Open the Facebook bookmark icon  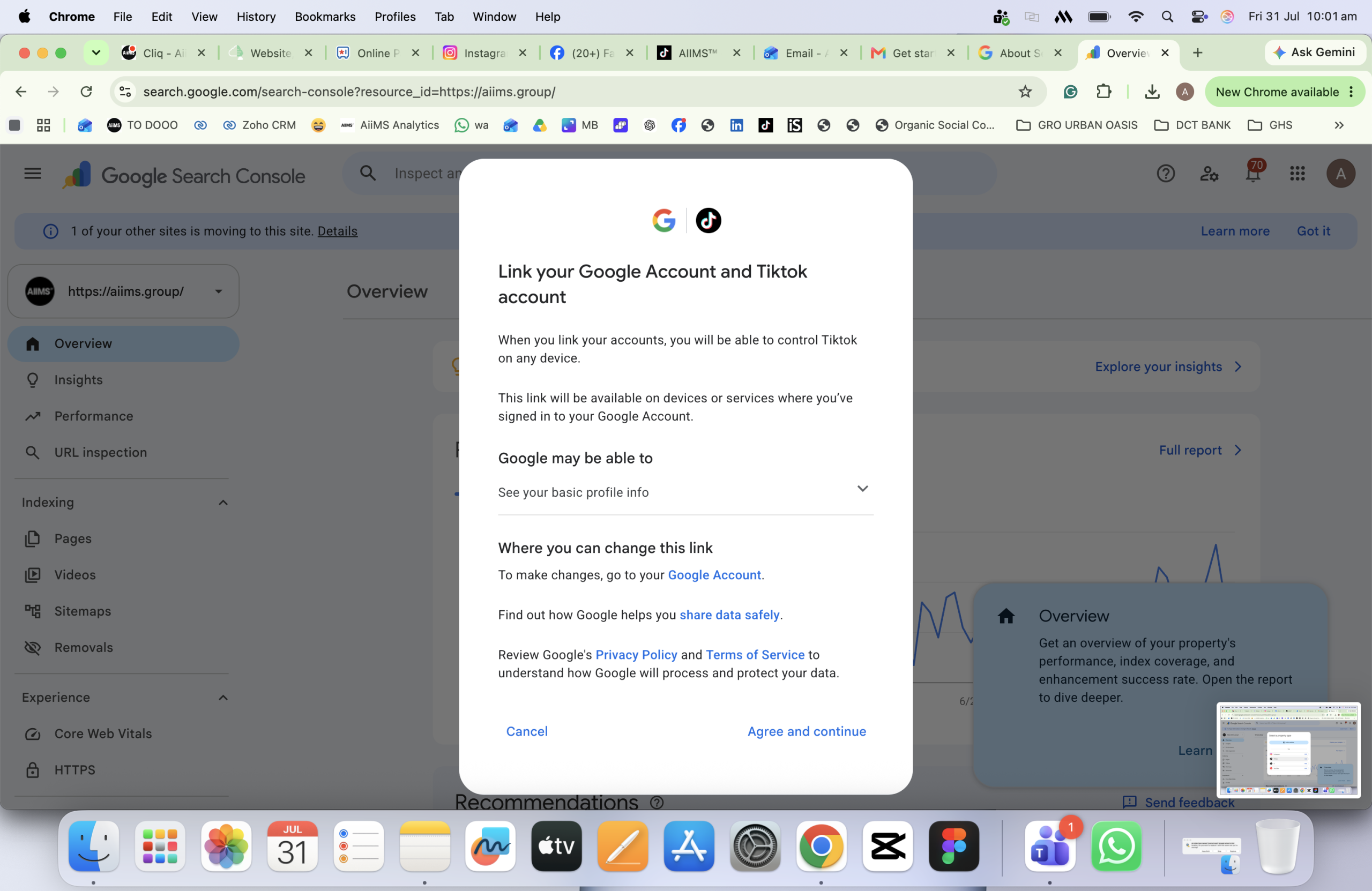(x=678, y=125)
